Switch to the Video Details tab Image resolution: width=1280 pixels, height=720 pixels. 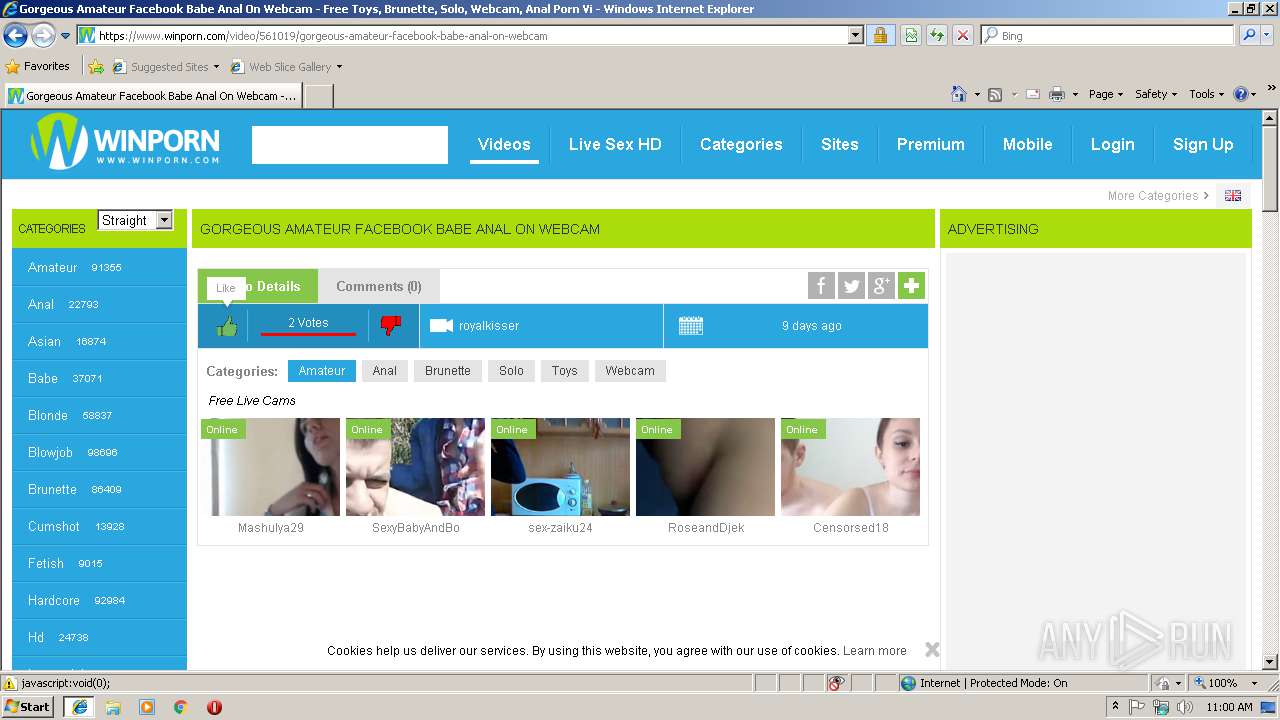click(x=258, y=286)
